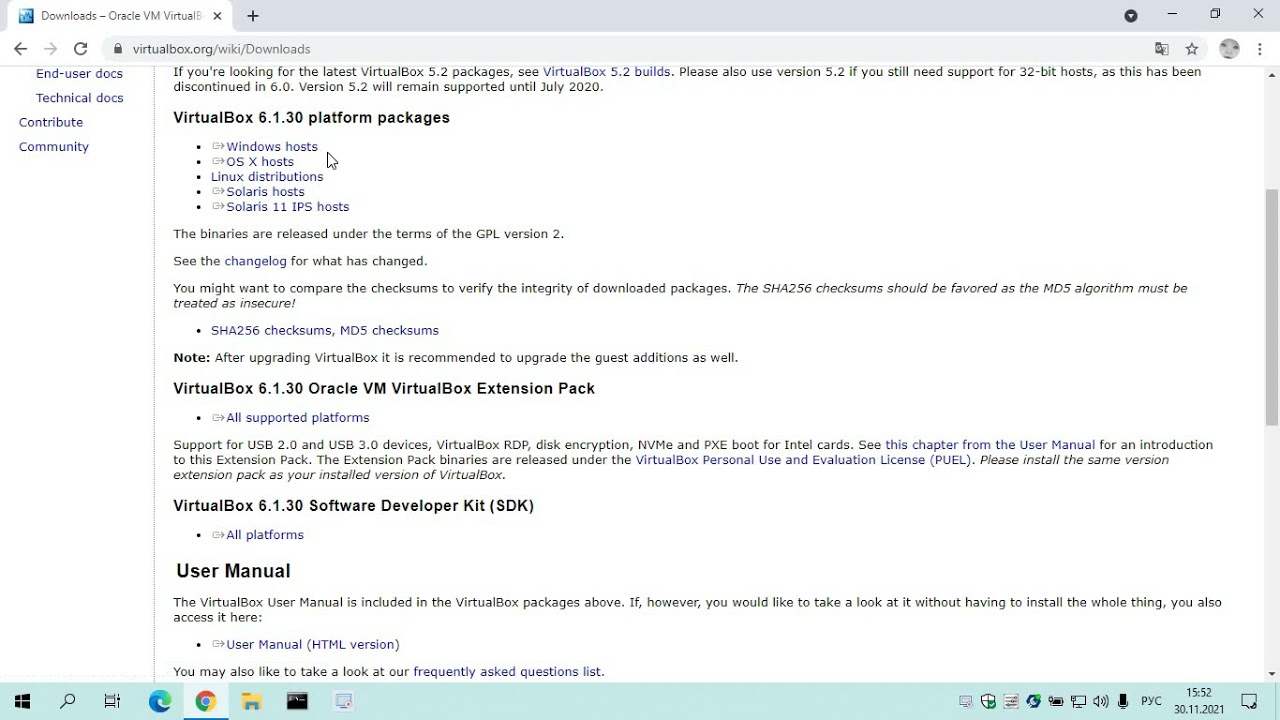Screen dimensions: 1280x720
Task: Click the monitor tray icon left of shield
Action: click(965, 701)
